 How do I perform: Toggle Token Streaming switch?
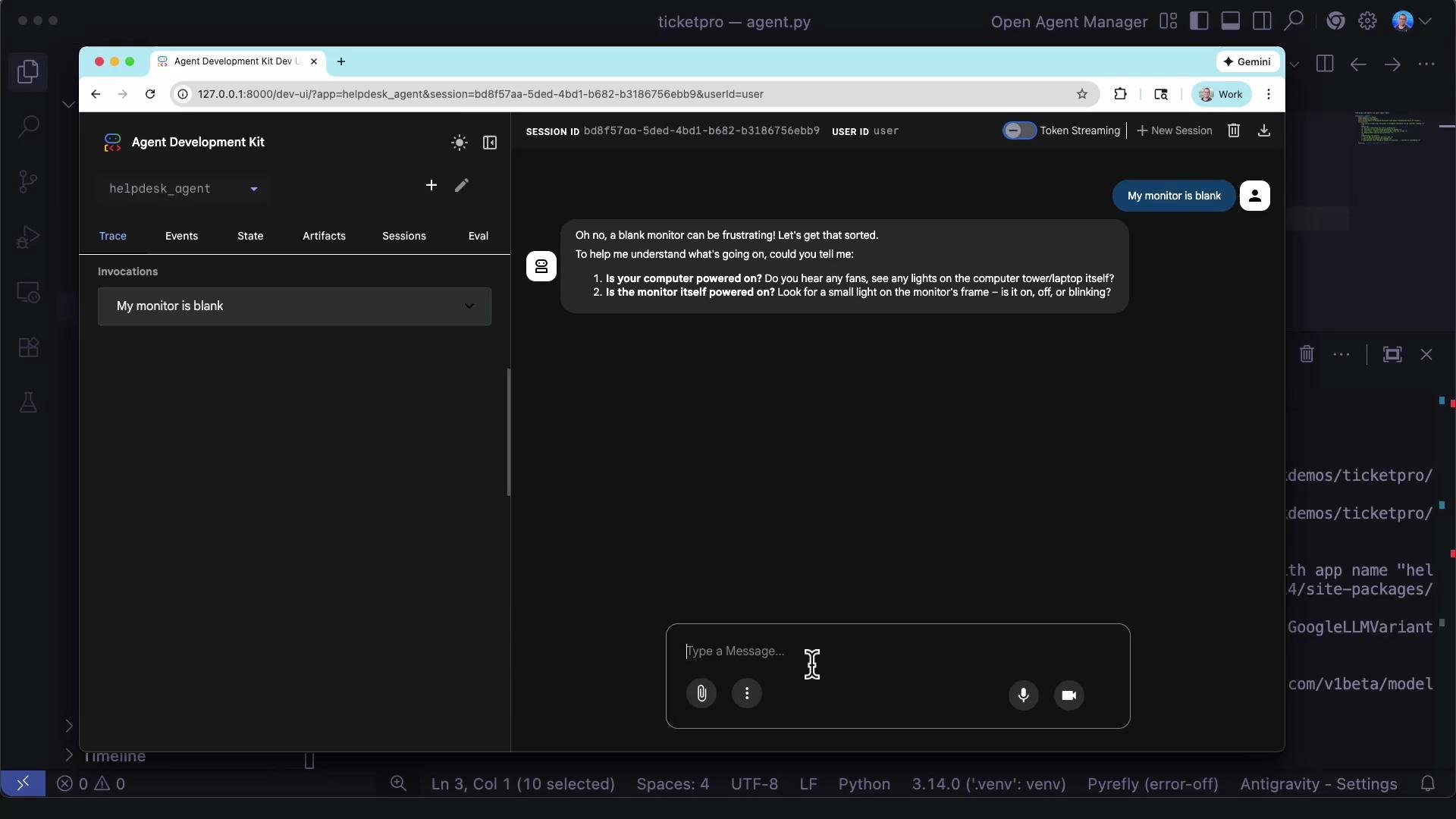click(x=1018, y=130)
